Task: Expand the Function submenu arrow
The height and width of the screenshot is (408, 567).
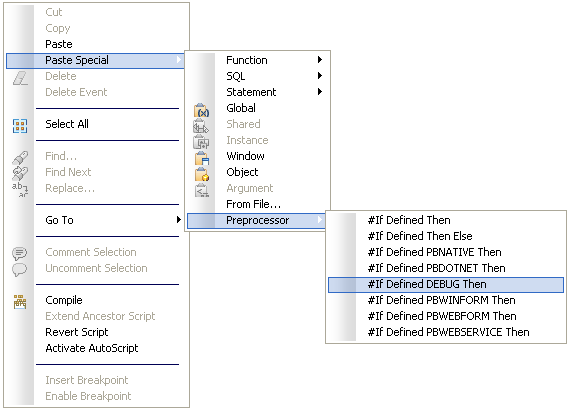Action: (320, 60)
